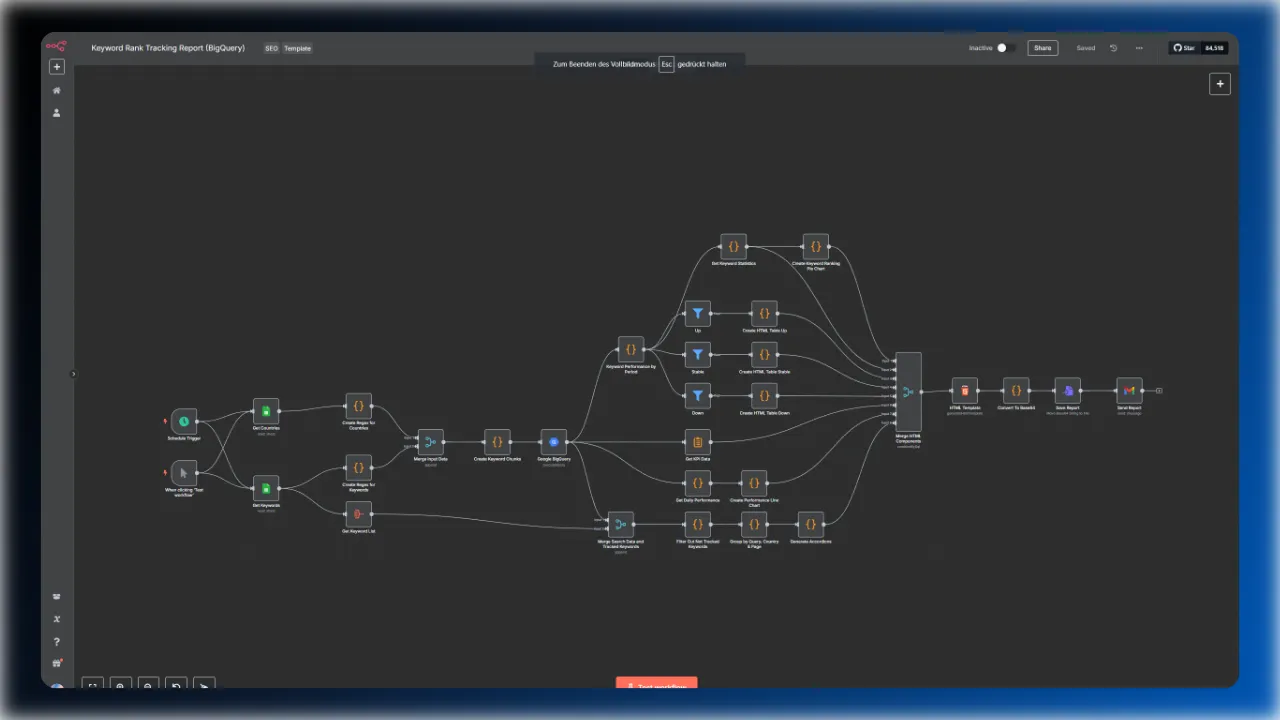Viewport: 1280px width, 720px height.
Task: Select Create Keyword Ranking Pie Chart node
Action: [816, 246]
